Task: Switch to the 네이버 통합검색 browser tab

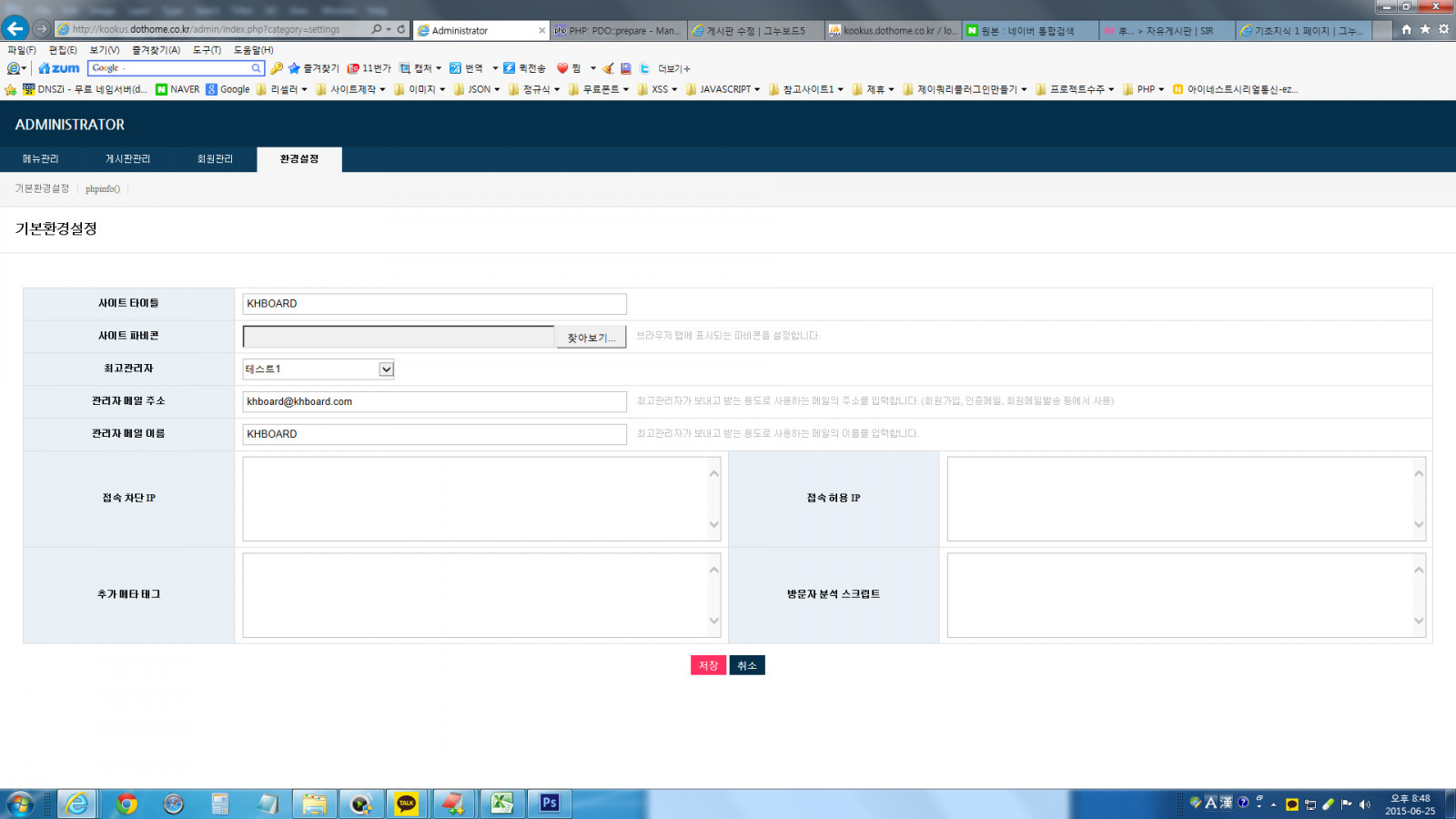Action: [x=1030, y=30]
